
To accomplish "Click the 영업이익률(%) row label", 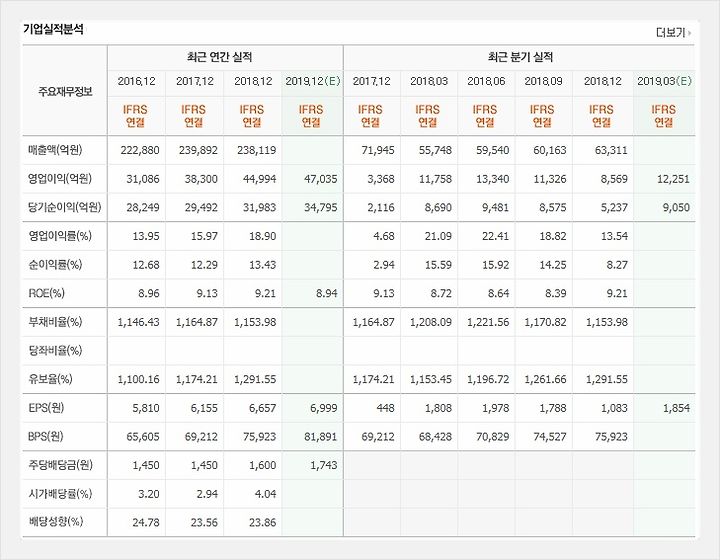I will pyautogui.click(x=60, y=235).
